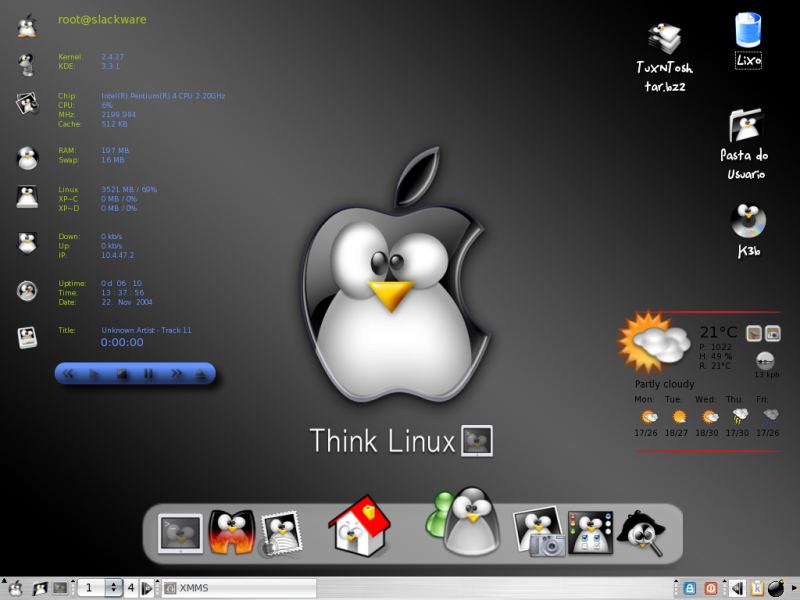The height and width of the screenshot is (600, 800).
Task: Click the play-arrow button beside desktop 4
Action: pos(147,588)
